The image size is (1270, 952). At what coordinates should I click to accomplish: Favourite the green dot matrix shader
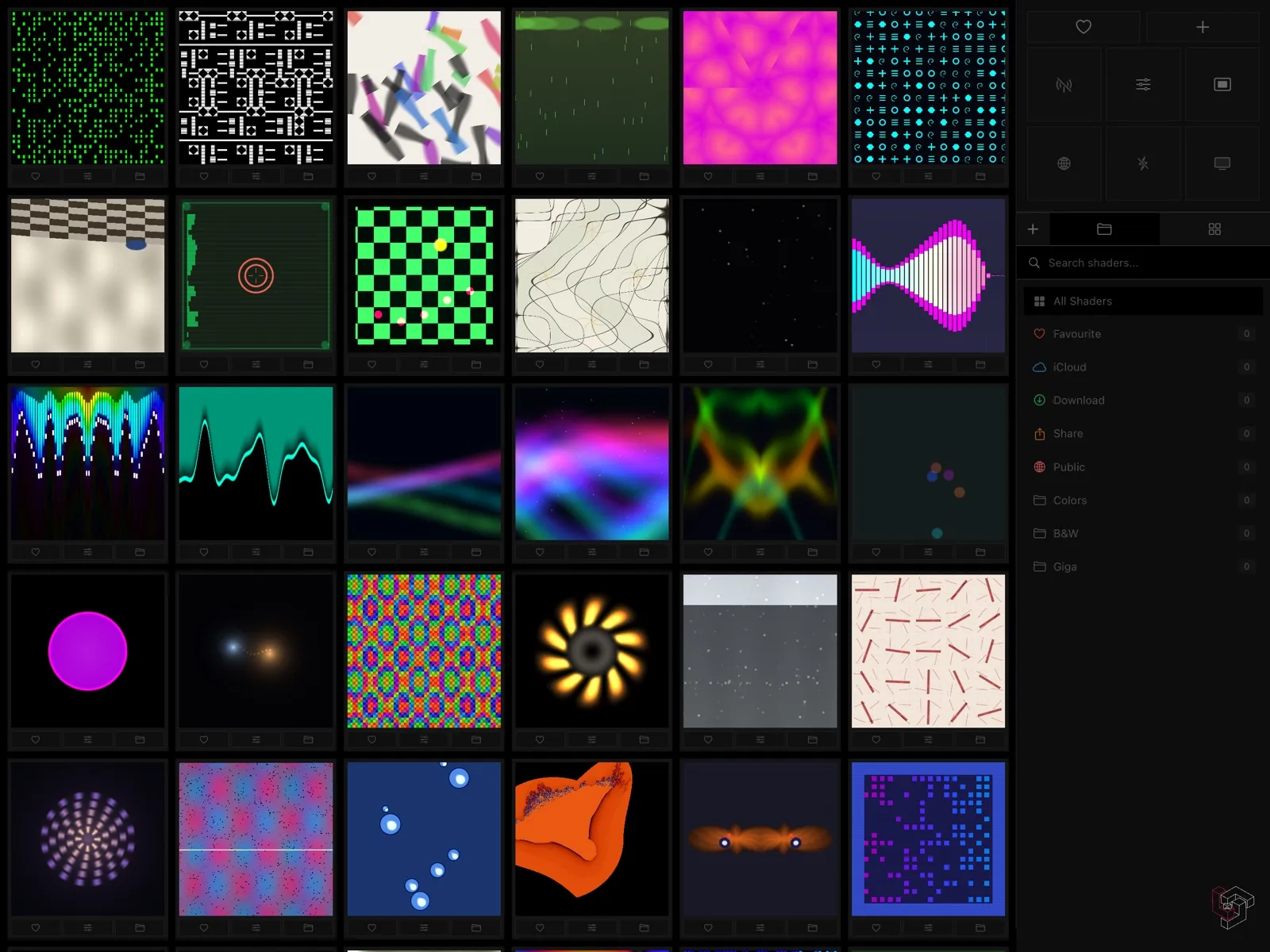36,176
